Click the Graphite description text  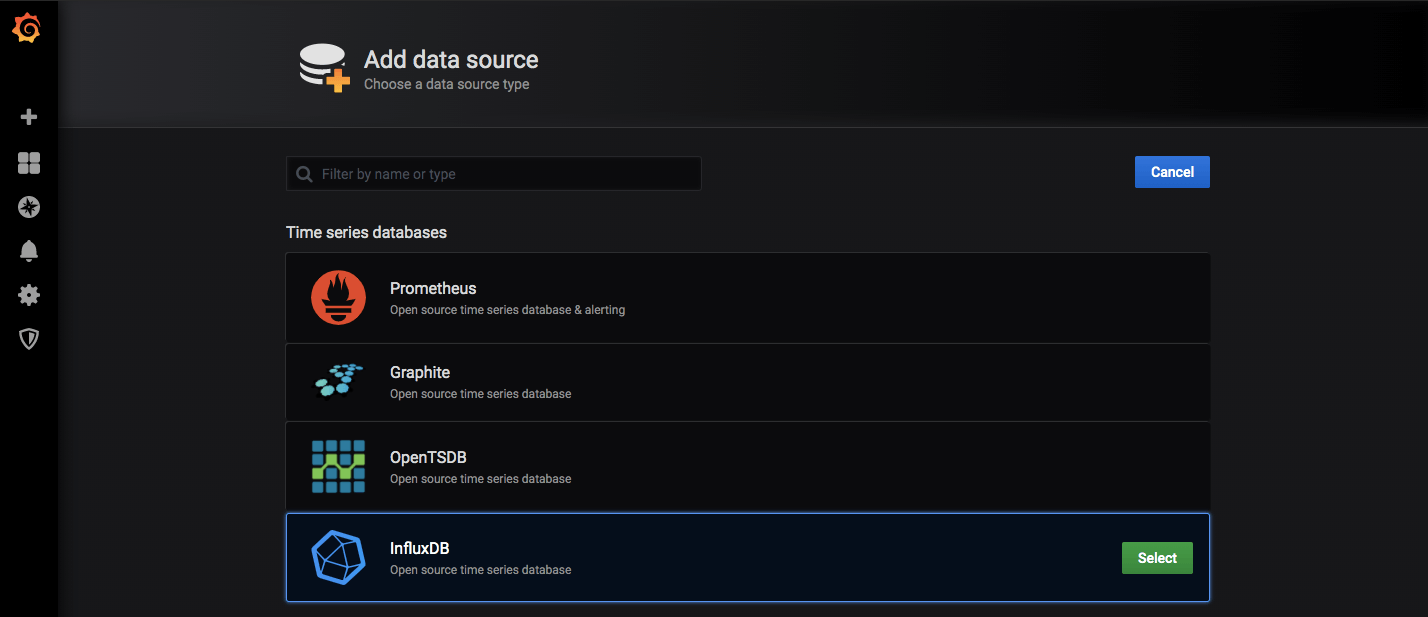click(x=480, y=394)
